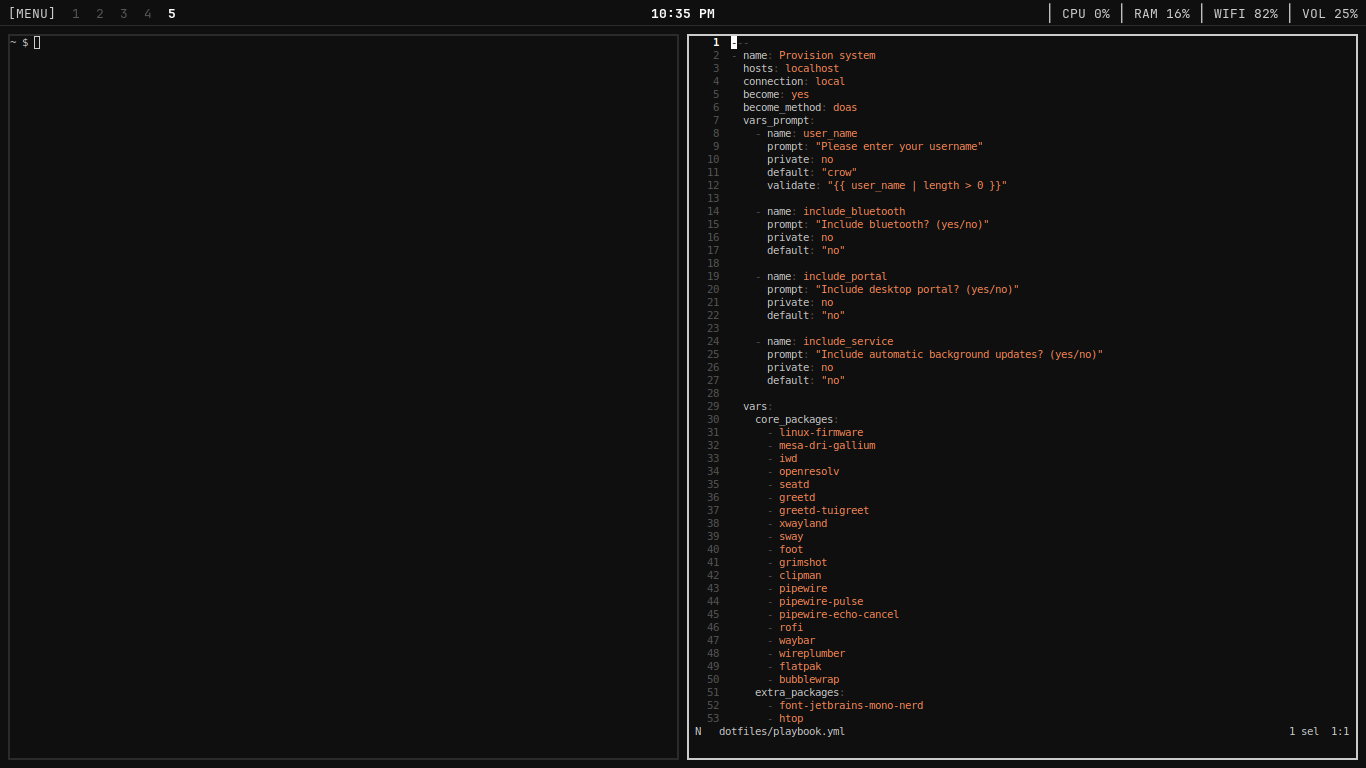Click the 'htop' package entry
The width and height of the screenshot is (1366, 768).
791,719
